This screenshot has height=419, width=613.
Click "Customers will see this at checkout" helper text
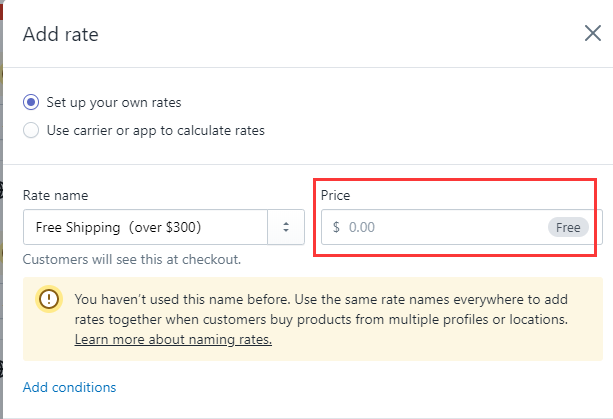pyautogui.click(x=132, y=259)
